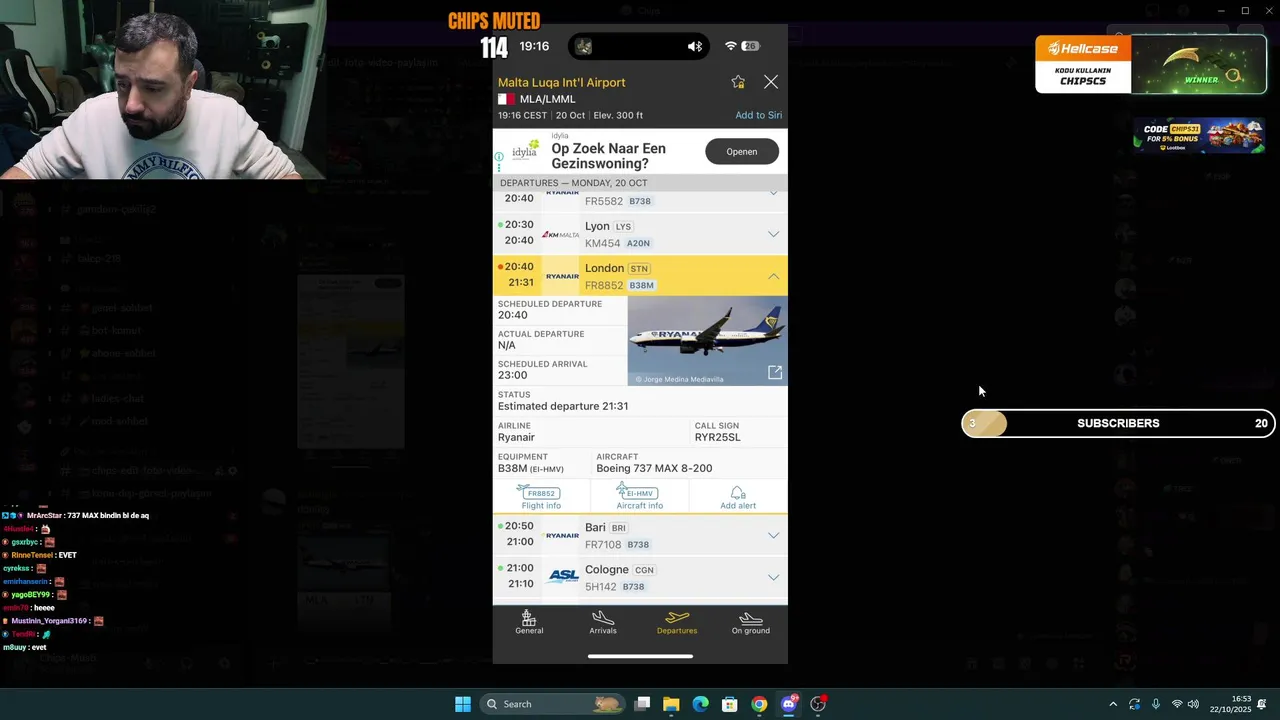Tap the phone battery indicator
Viewport: 1280px width, 720px height.
[x=751, y=46]
